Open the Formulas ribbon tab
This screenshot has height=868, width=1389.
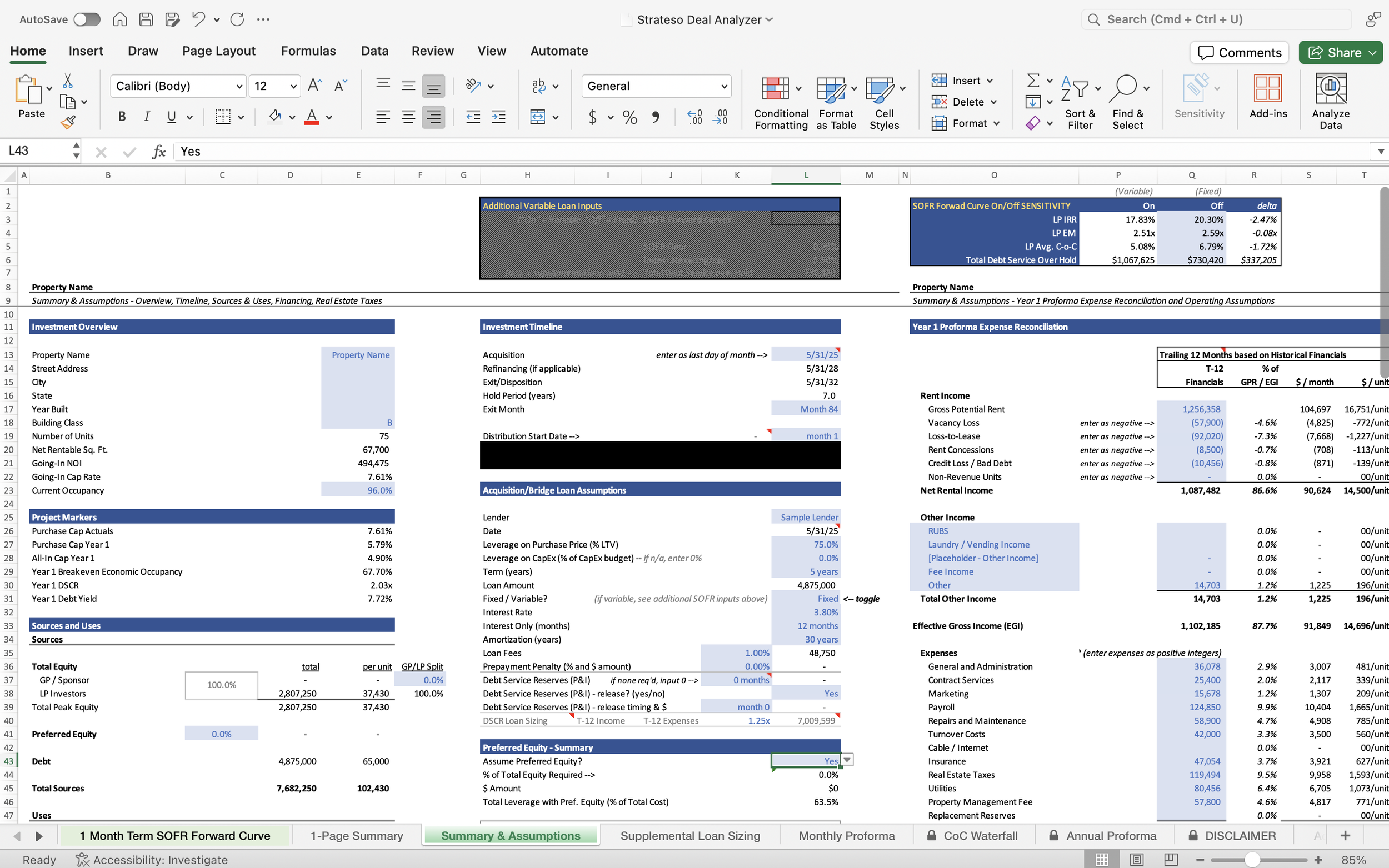tap(308, 51)
